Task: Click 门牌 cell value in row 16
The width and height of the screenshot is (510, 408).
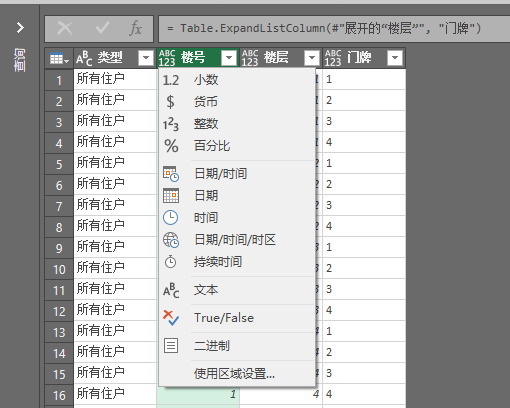Action: [x=329, y=394]
